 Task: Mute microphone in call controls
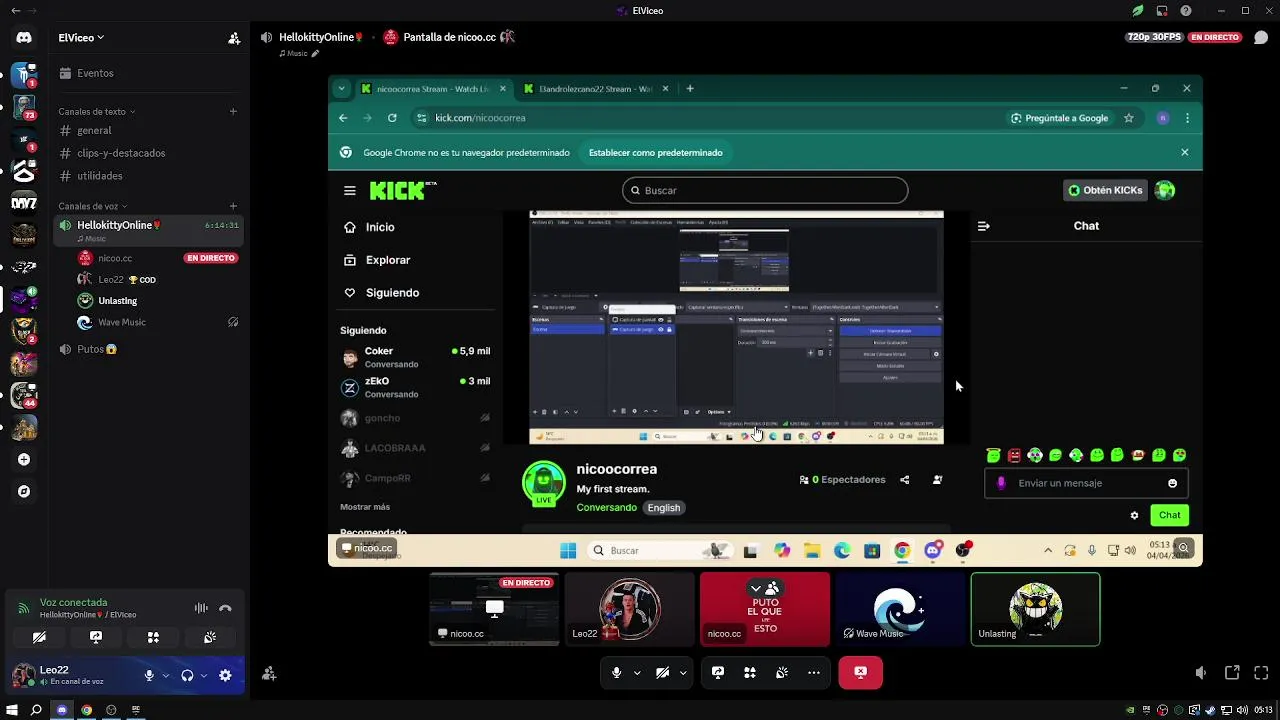point(616,673)
